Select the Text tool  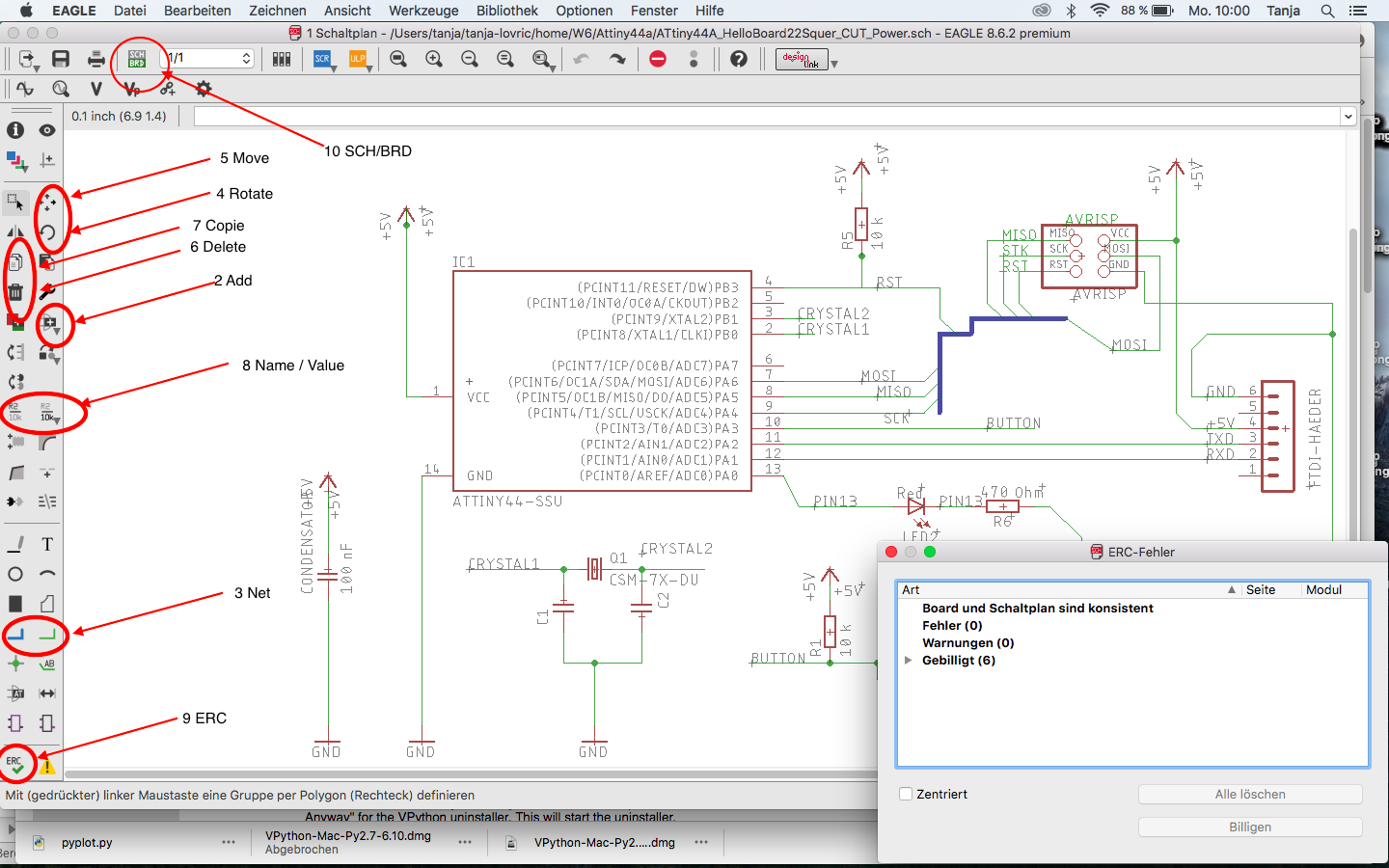point(47,544)
